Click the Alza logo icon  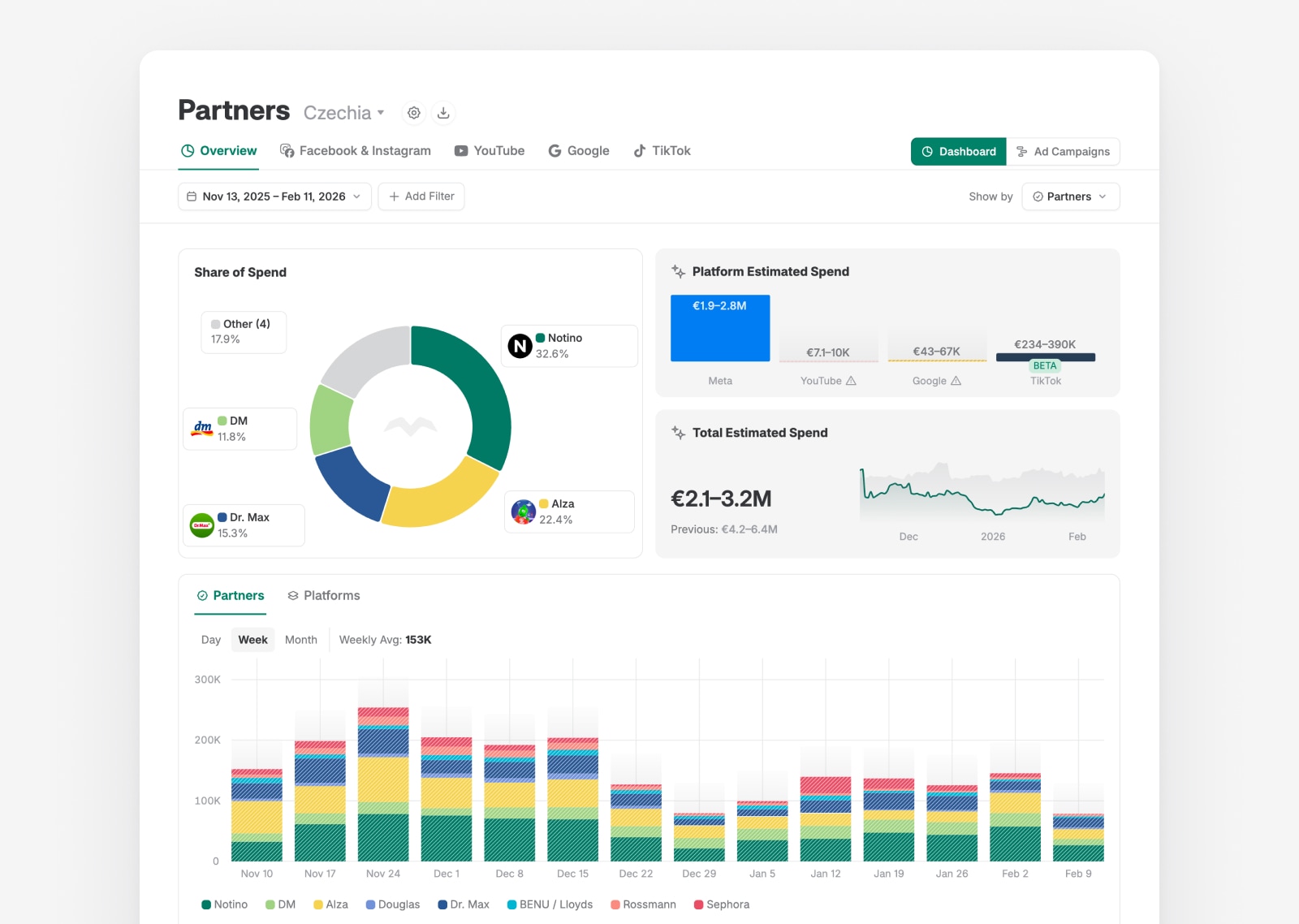tap(524, 512)
